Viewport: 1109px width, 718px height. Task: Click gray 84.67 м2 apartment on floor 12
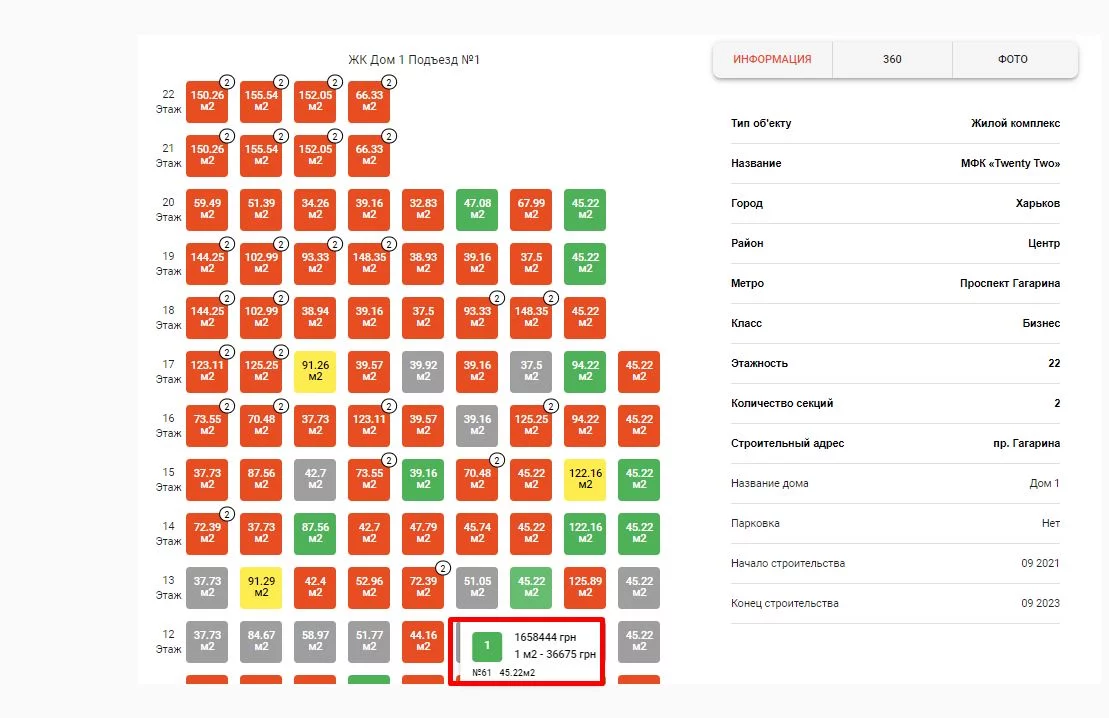261,641
